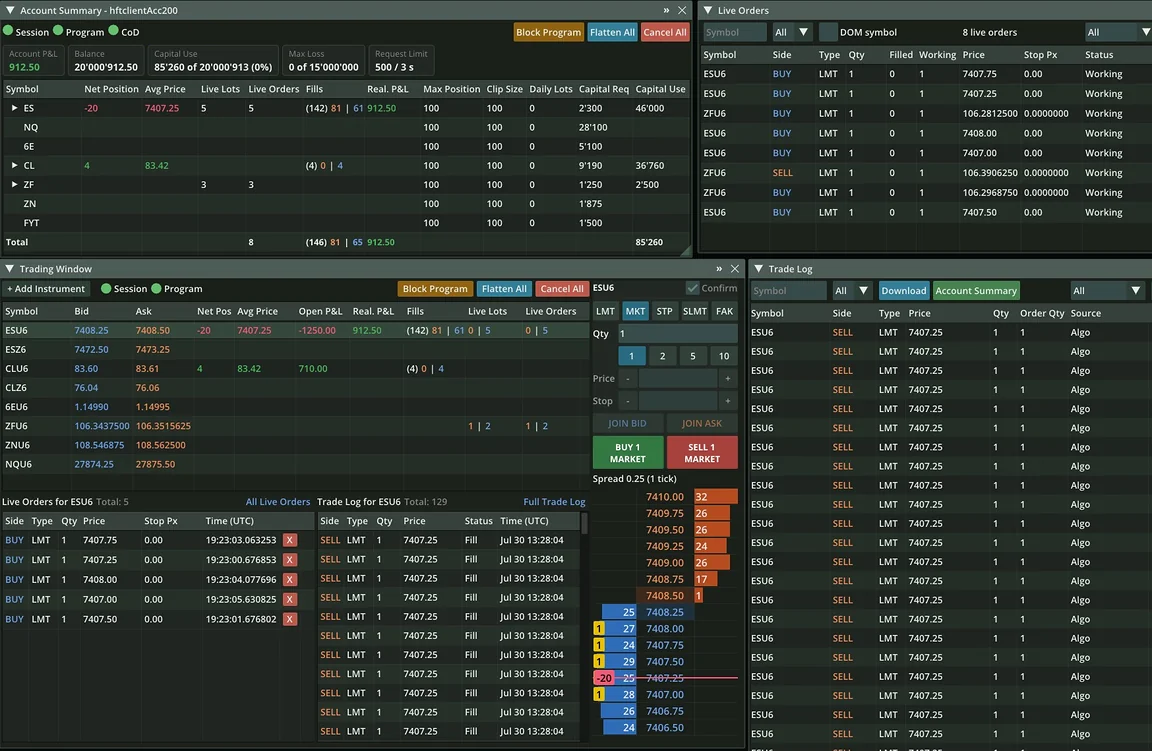Screen dimensions: 1152x751
Task: Cancel the BUY order at 7407.25
Action: 289,559
